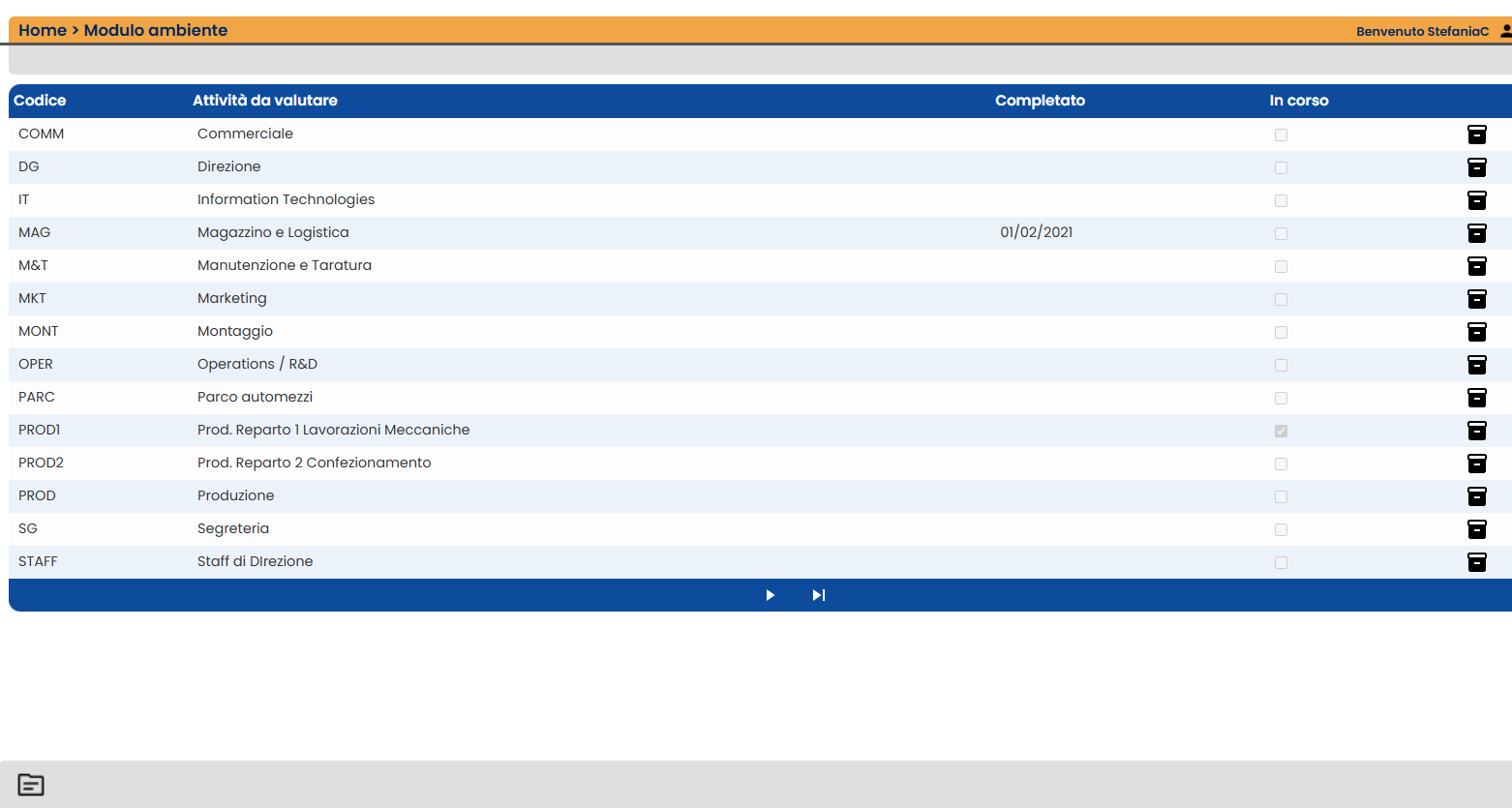The height and width of the screenshot is (808, 1512).
Task: Select Prod. Reparto 2 Confezionamento text
Action: pos(315,463)
